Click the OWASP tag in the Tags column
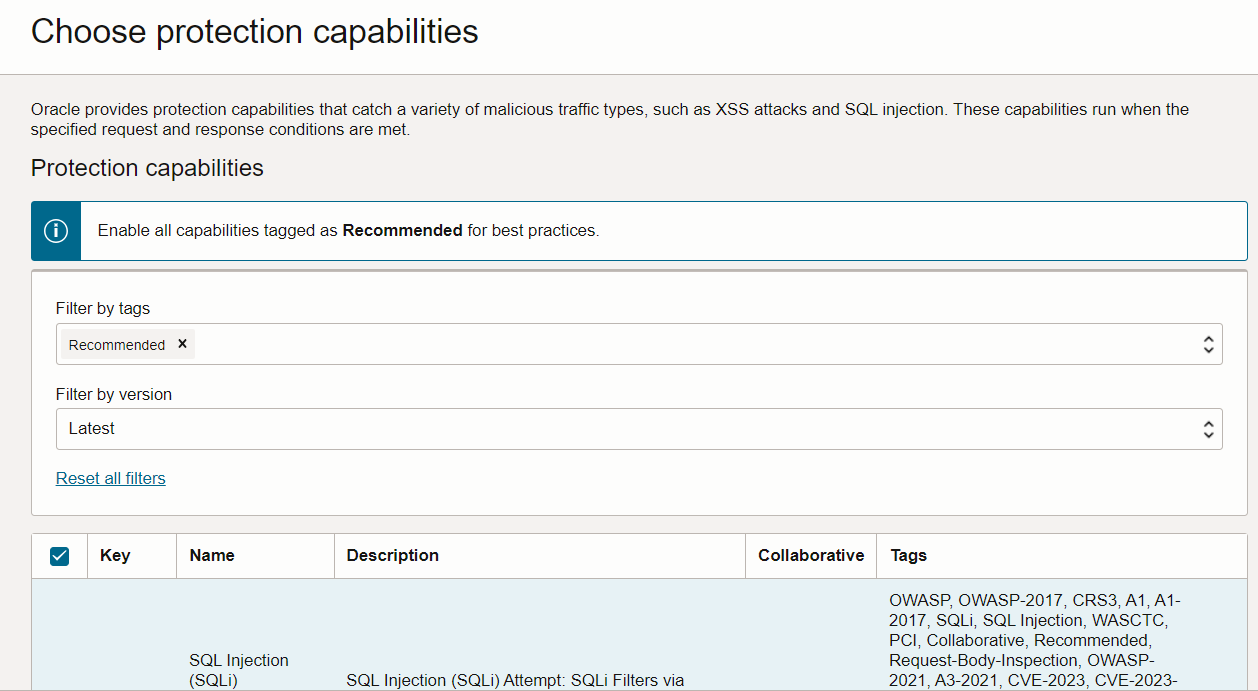 click(909, 600)
